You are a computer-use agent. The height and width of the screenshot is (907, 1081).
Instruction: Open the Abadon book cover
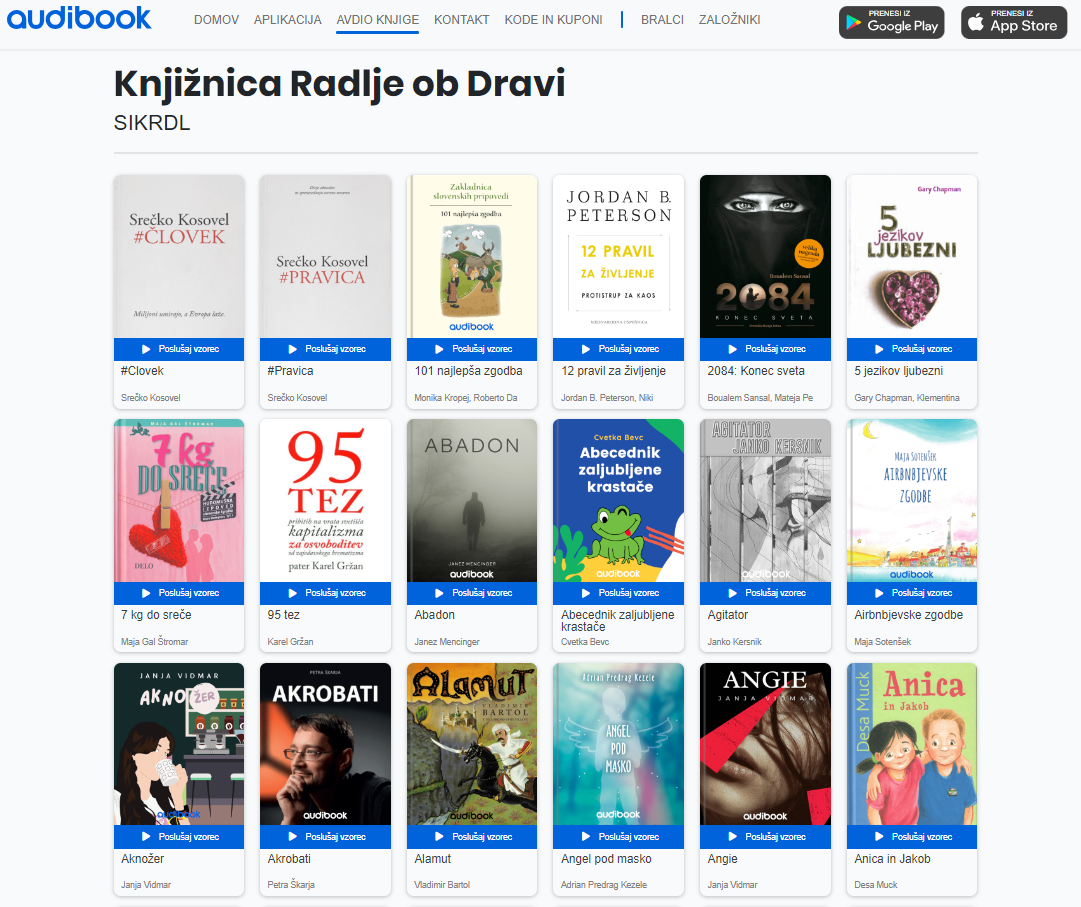click(x=472, y=500)
